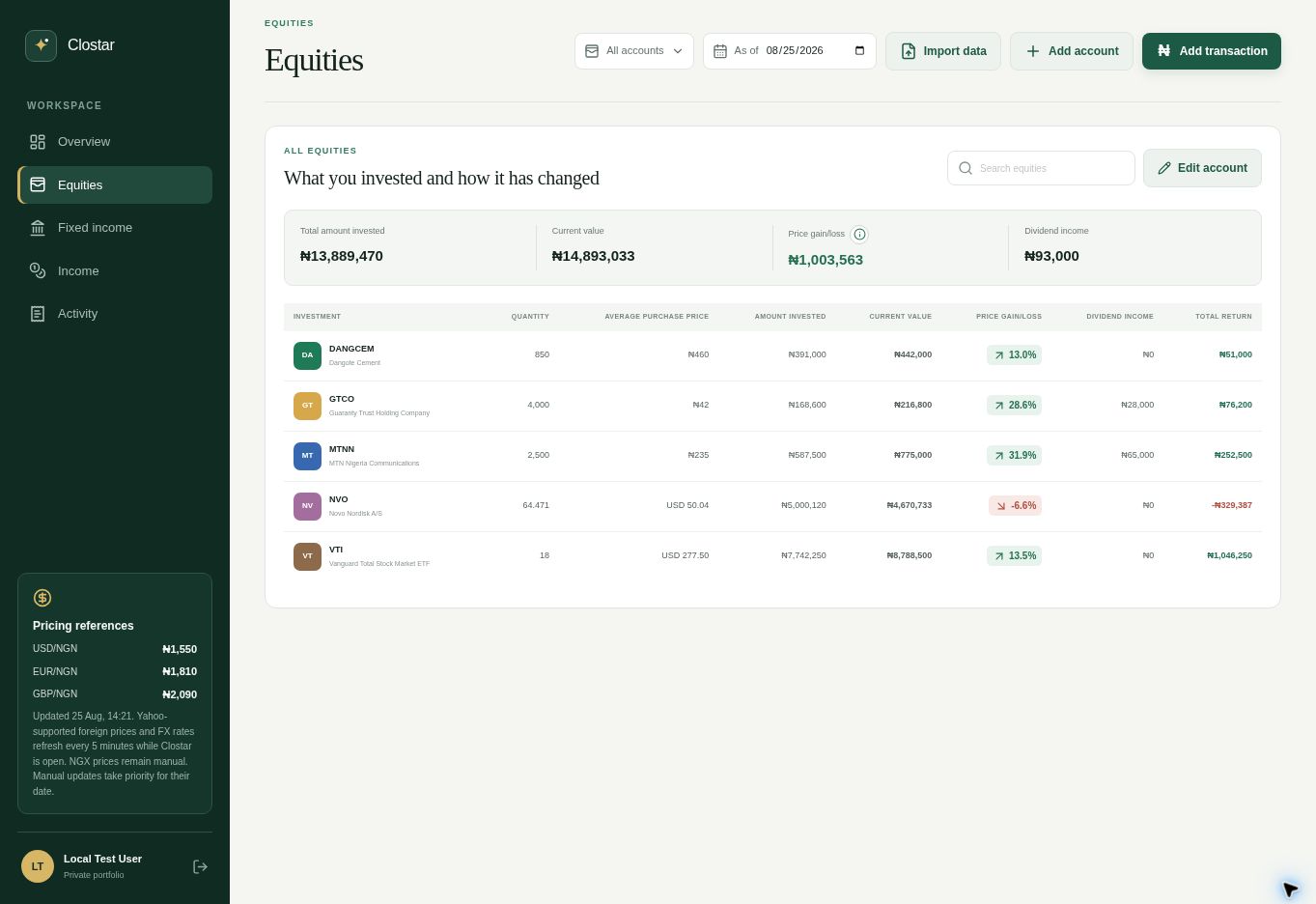The height and width of the screenshot is (904, 1316).
Task: Open the Income section
Action: (x=115, y=271)
